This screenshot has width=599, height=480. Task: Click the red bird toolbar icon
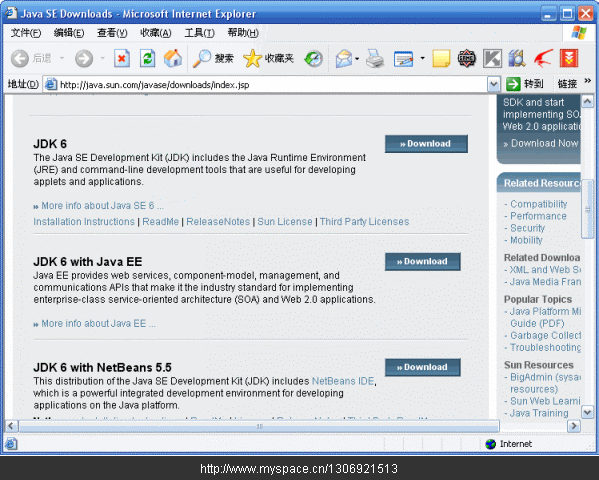543,58
